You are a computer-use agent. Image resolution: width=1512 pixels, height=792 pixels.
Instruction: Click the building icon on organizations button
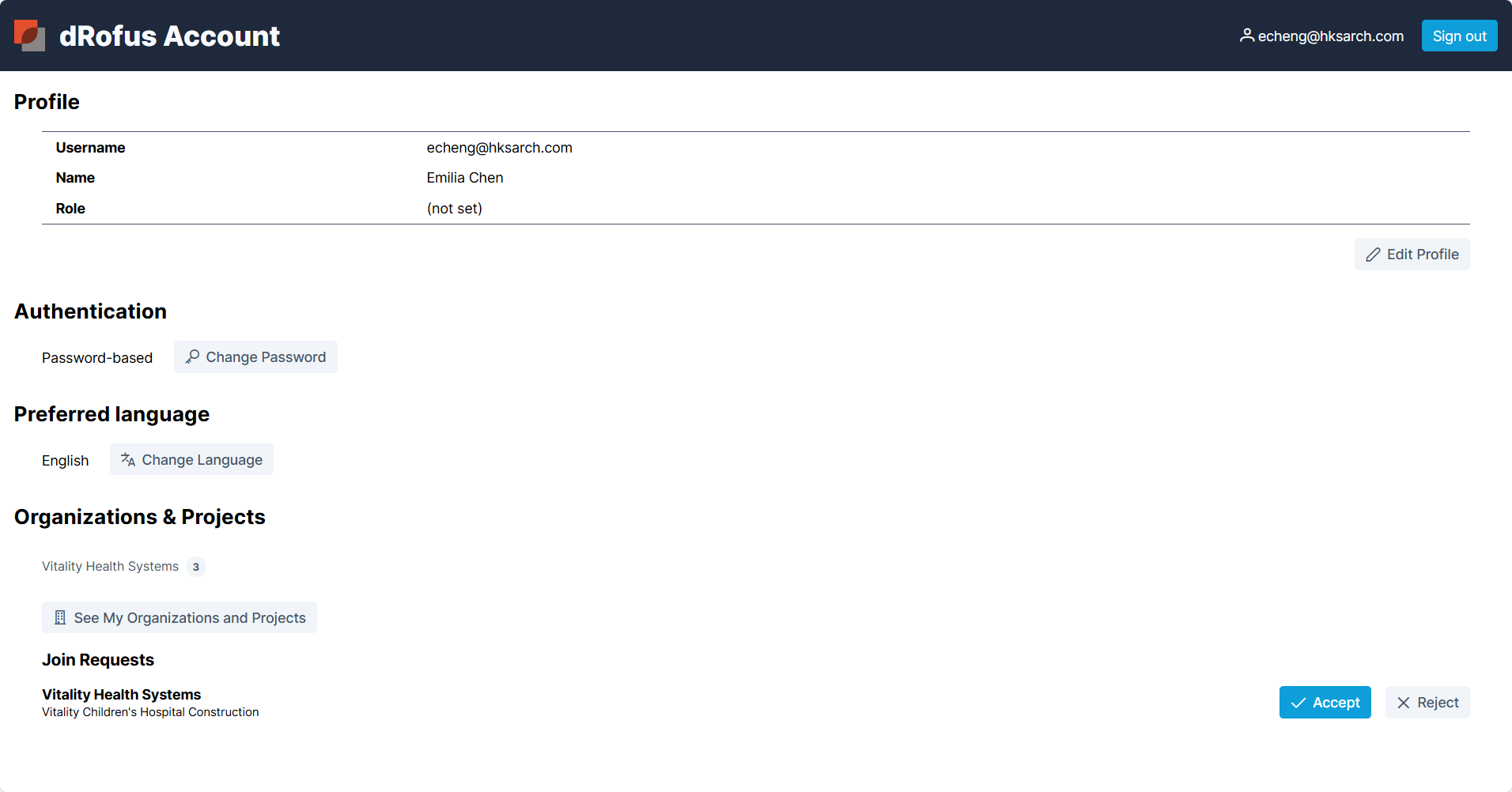coord(60,618)
